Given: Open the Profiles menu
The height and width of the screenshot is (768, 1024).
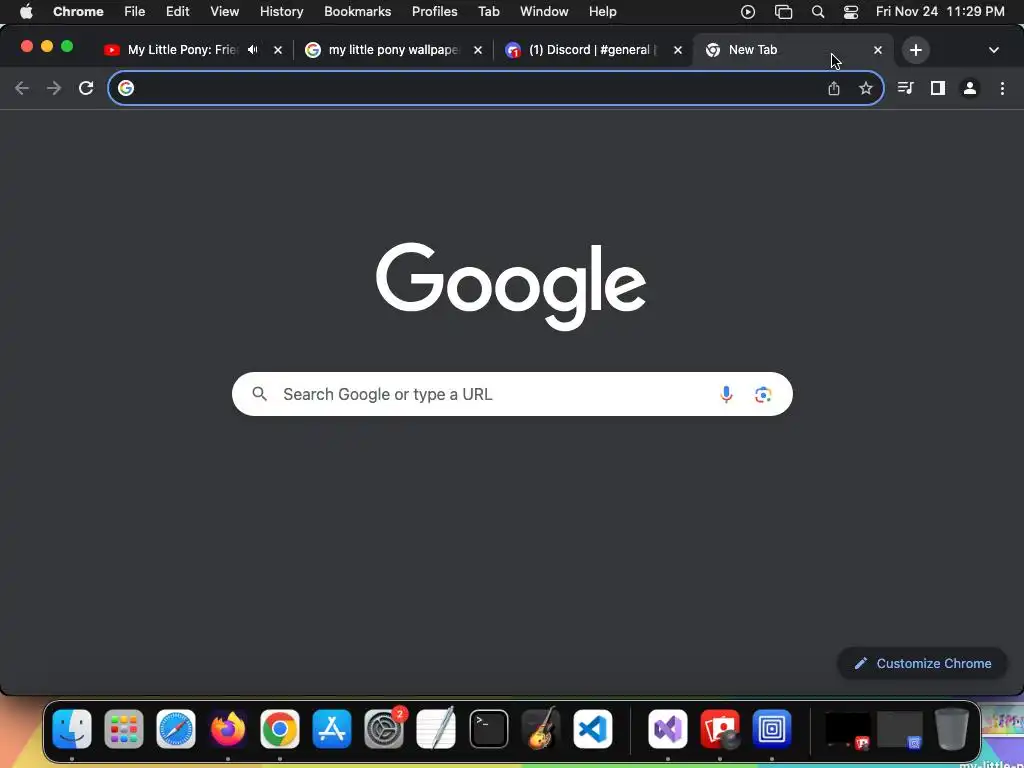Looking at the screenshot, I should (x=434, y=12).
